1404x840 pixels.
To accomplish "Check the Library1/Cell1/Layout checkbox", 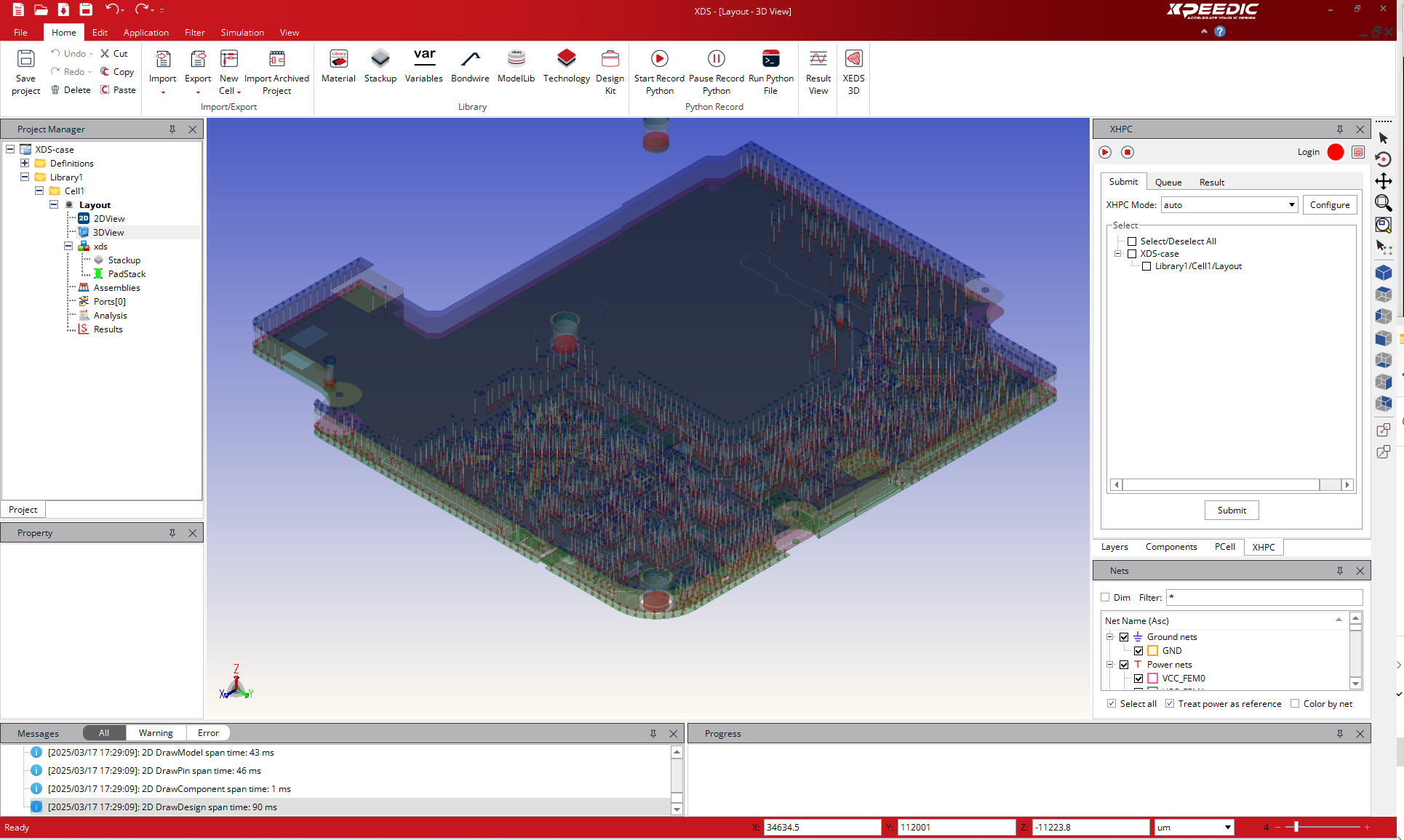I will point(1146,266).
